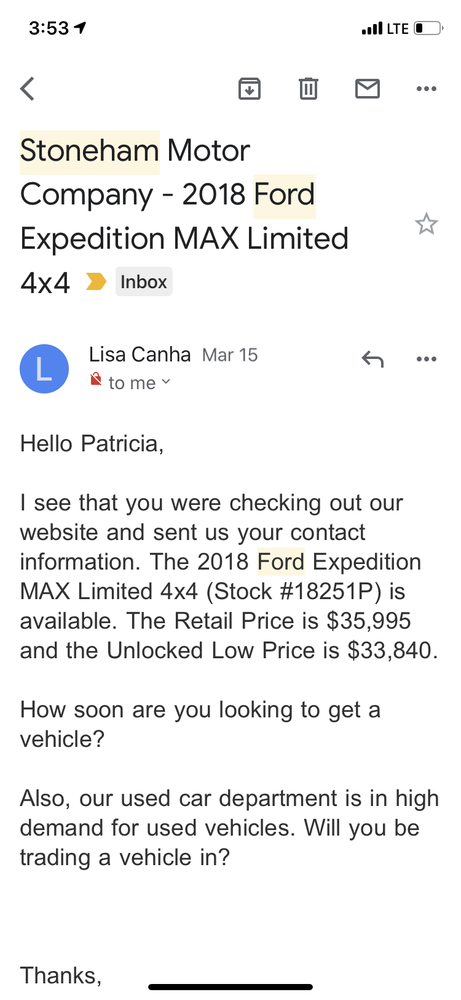Viewport: 461px width, 1000px height.
Task: Tap the highlighted Stoneham search term
Action: coord(89,152)
